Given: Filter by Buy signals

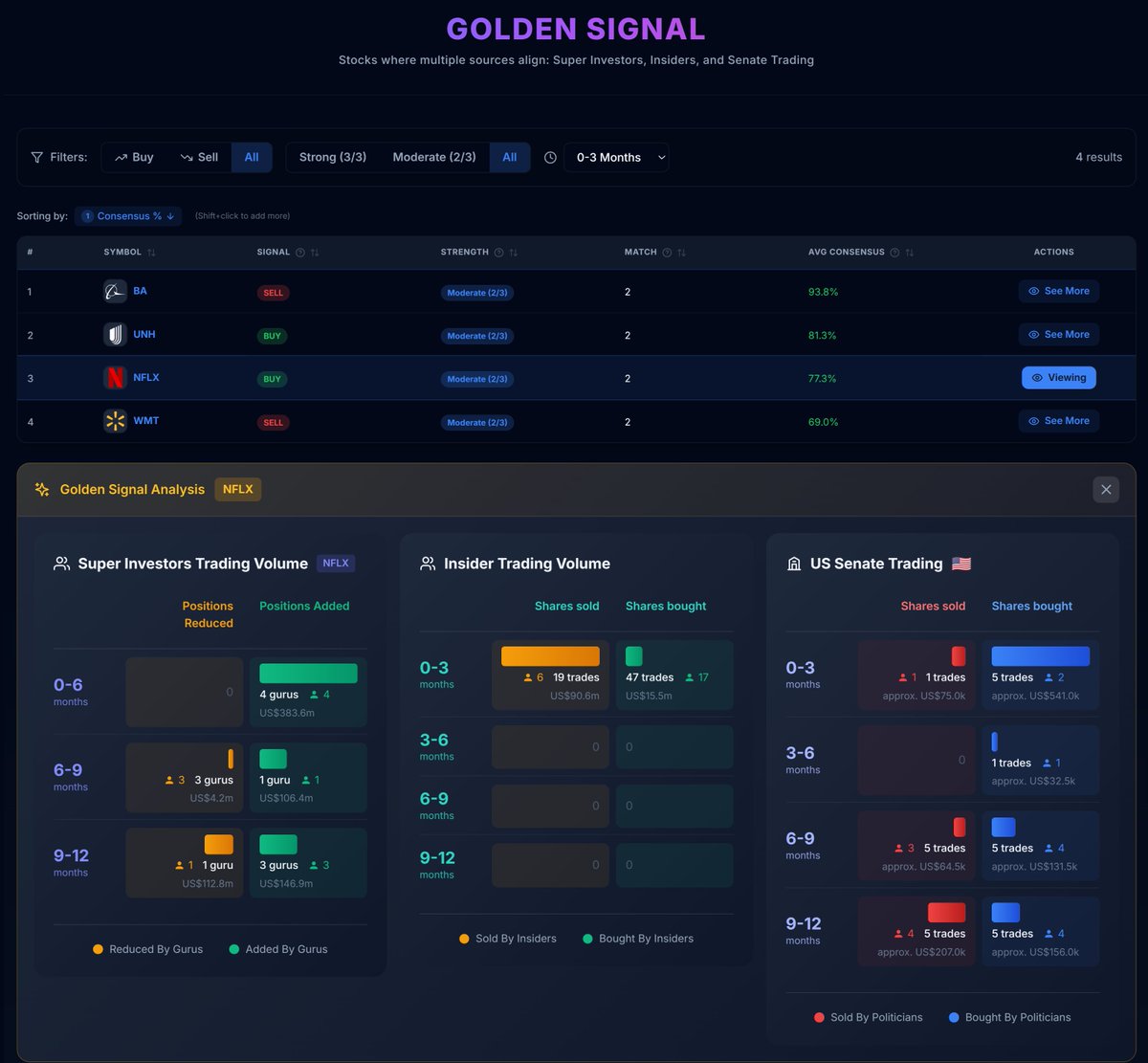Looking at the screenshot, I should (x=134, y=157).
